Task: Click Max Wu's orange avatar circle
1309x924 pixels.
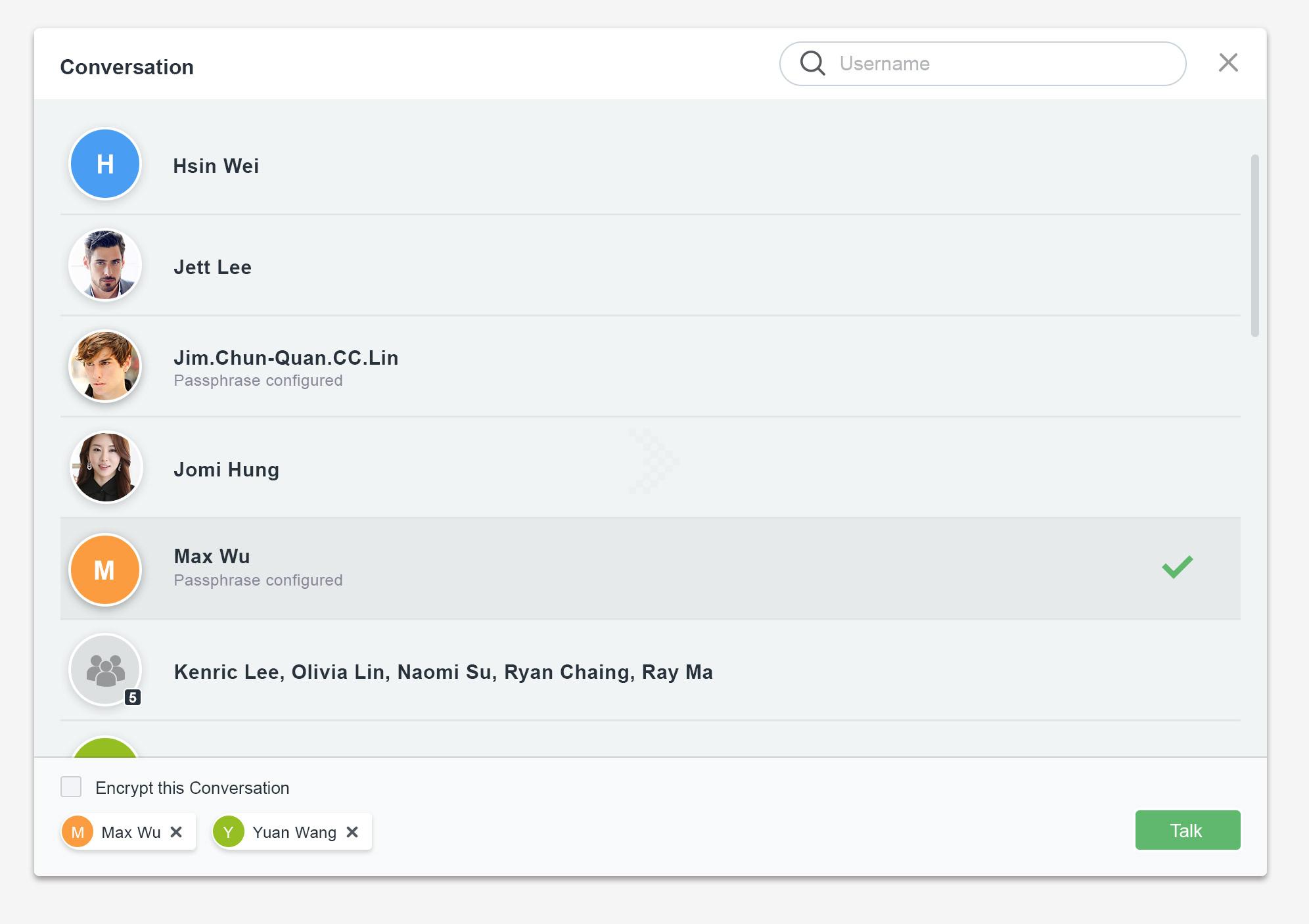Action: tap(105, 569)
